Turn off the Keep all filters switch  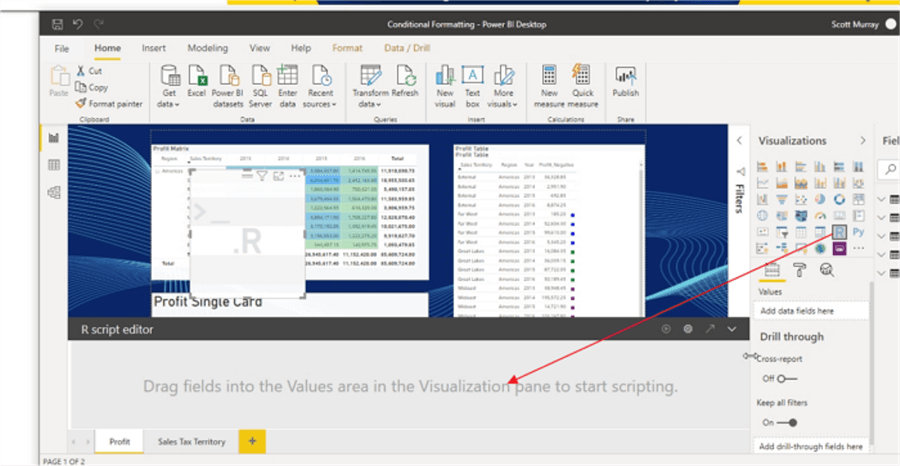point(786,422)
